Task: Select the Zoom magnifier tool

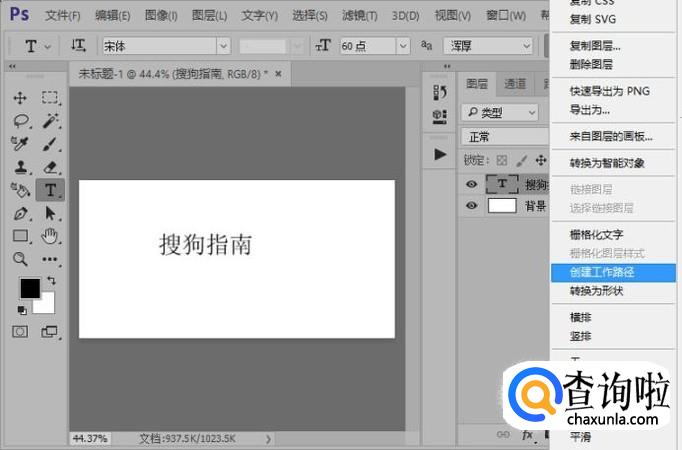Action: [x=20, y=259]
